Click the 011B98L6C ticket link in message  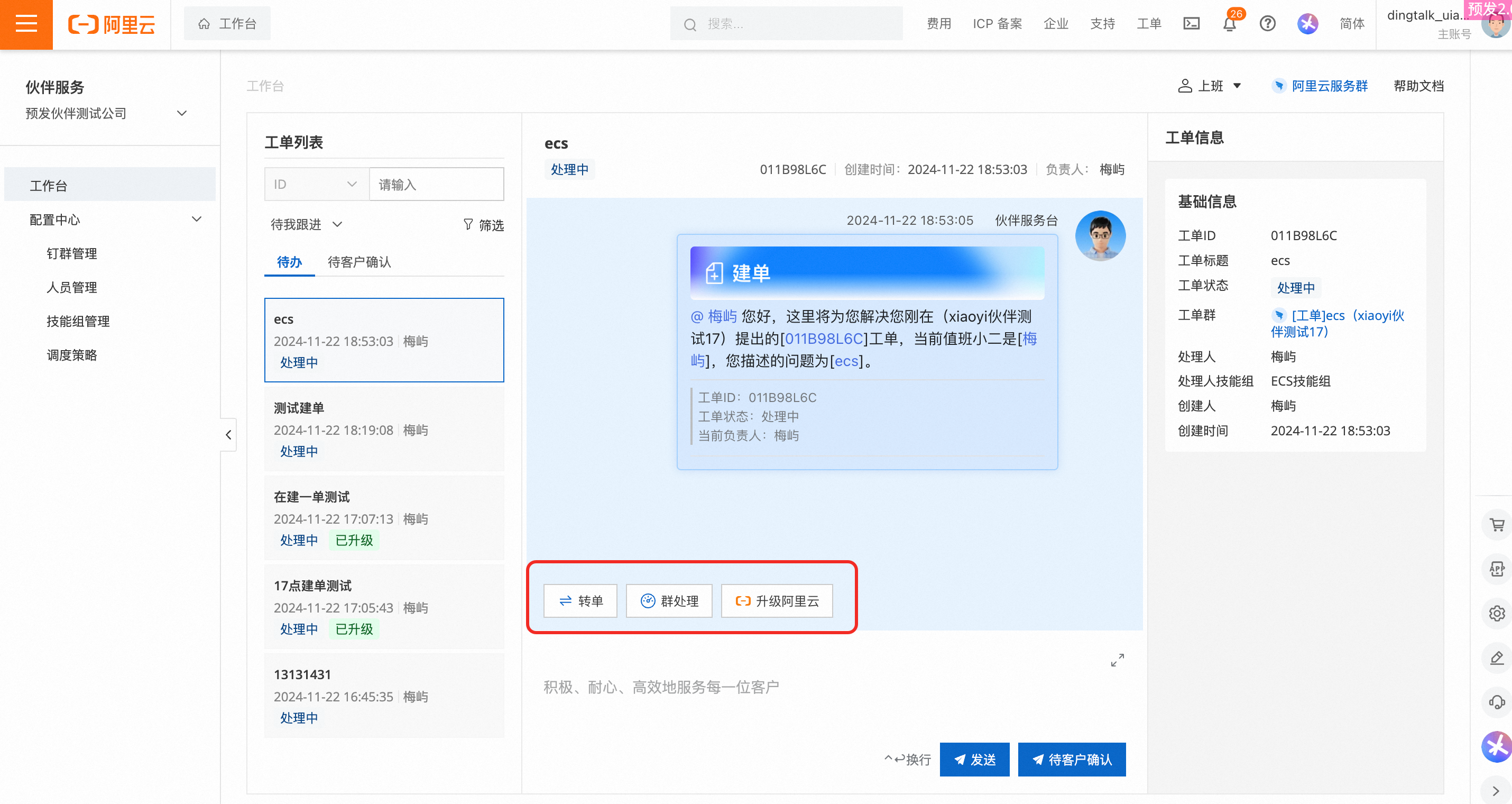click(x=824, y=339)
